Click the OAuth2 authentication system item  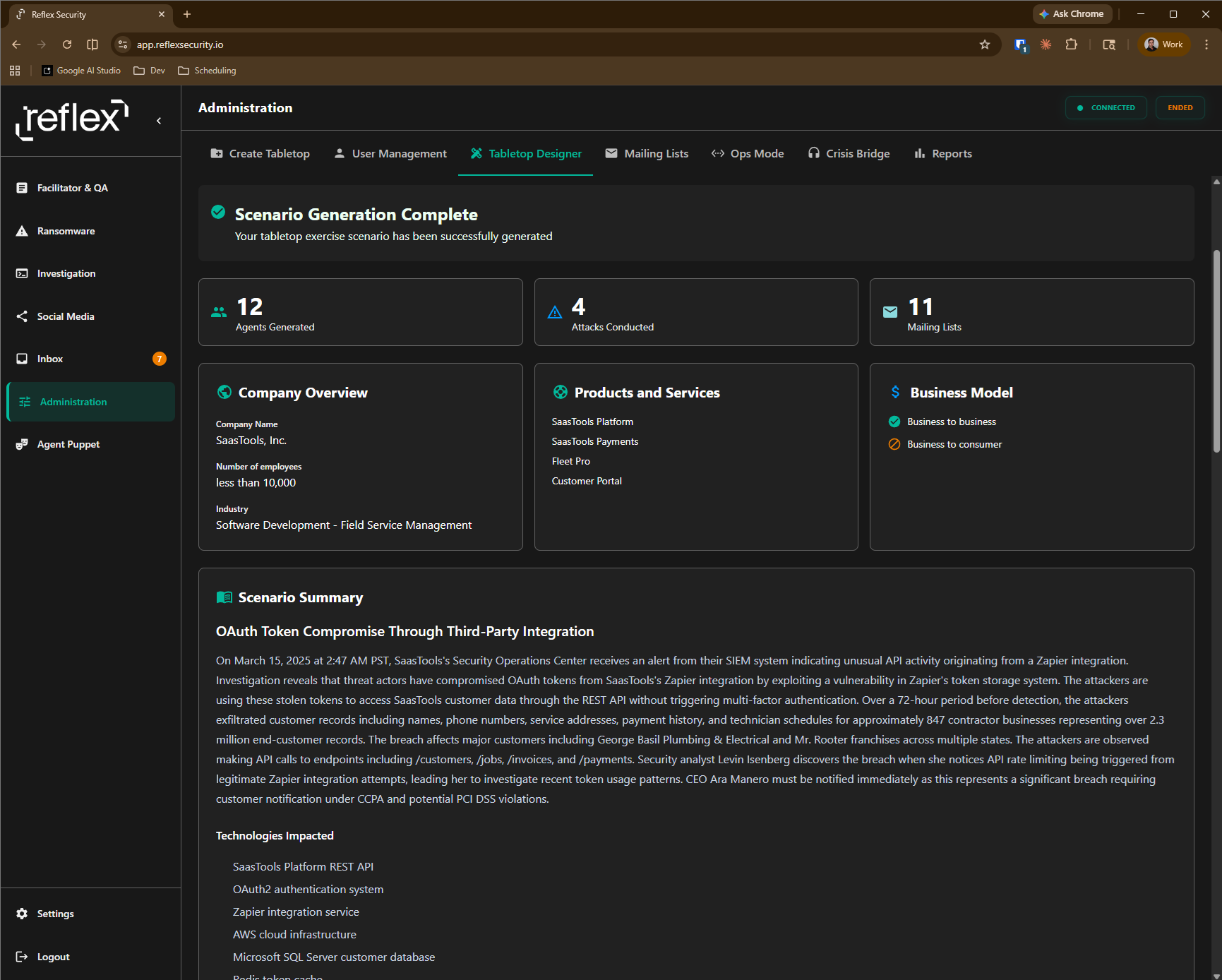tap(309, 889)
